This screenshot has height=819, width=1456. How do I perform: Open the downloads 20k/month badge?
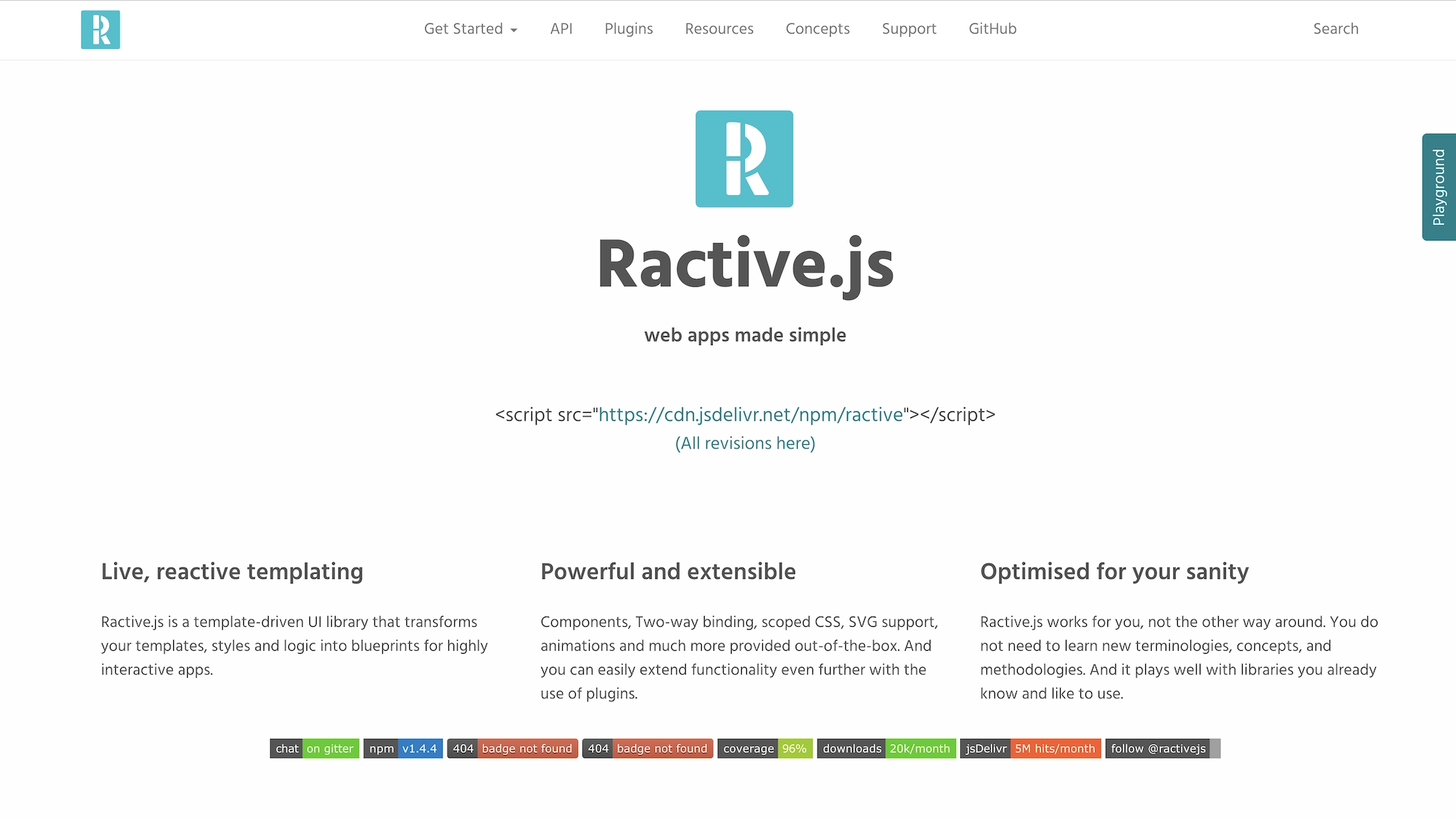(x=886, y=748)
